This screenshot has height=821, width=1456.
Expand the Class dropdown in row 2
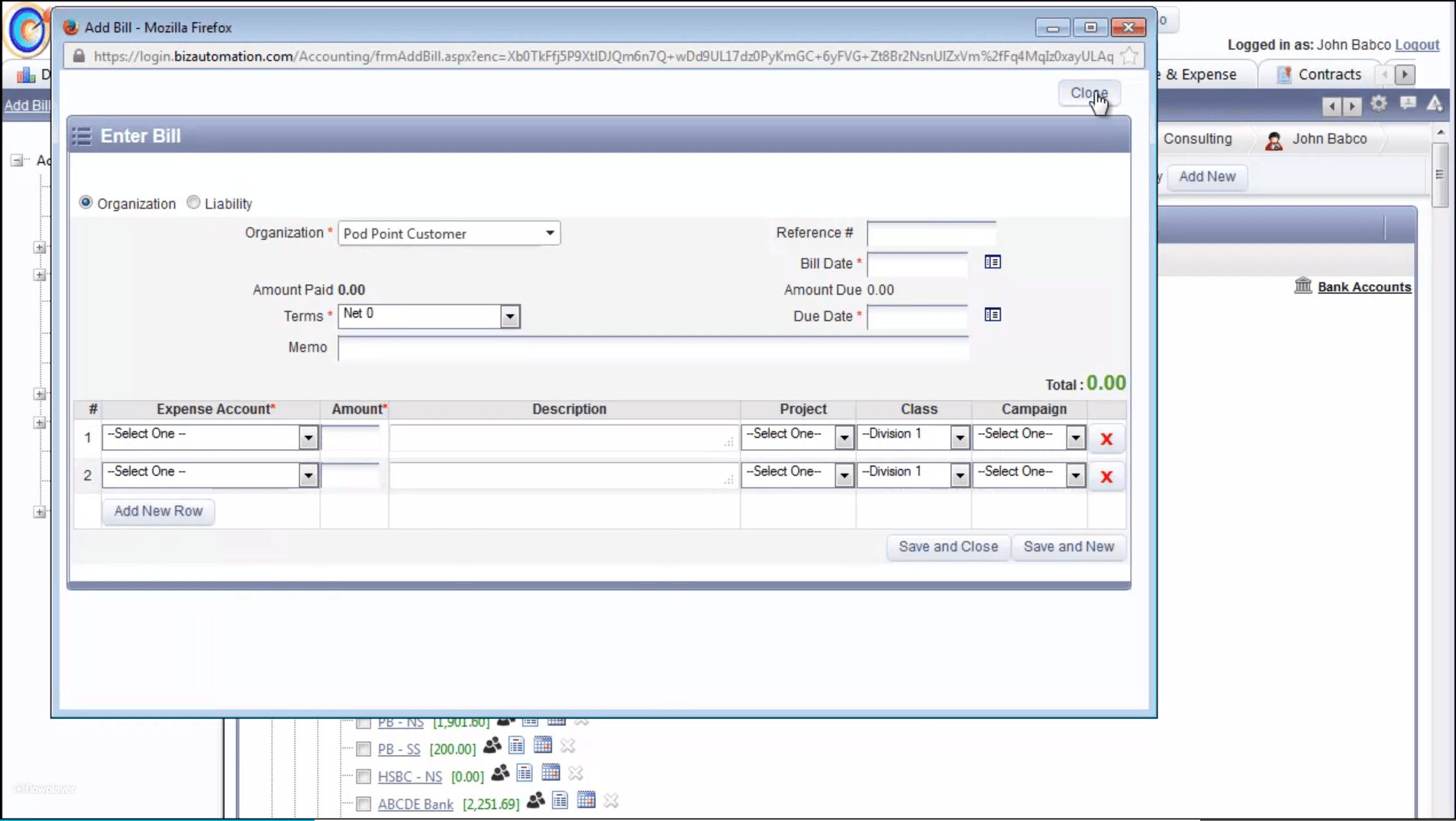(x=959, y=474)
